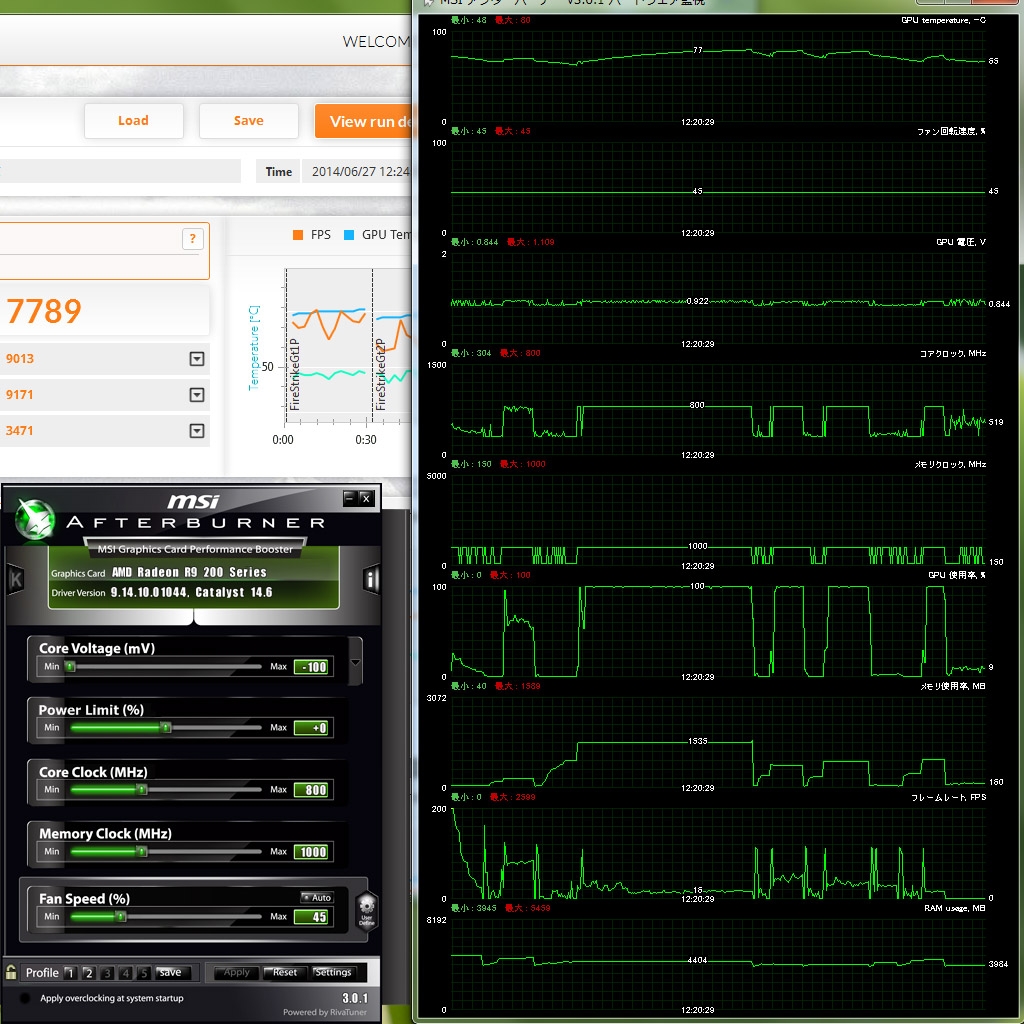Click the RAM usage graph in the monitor

pos(718,965)
